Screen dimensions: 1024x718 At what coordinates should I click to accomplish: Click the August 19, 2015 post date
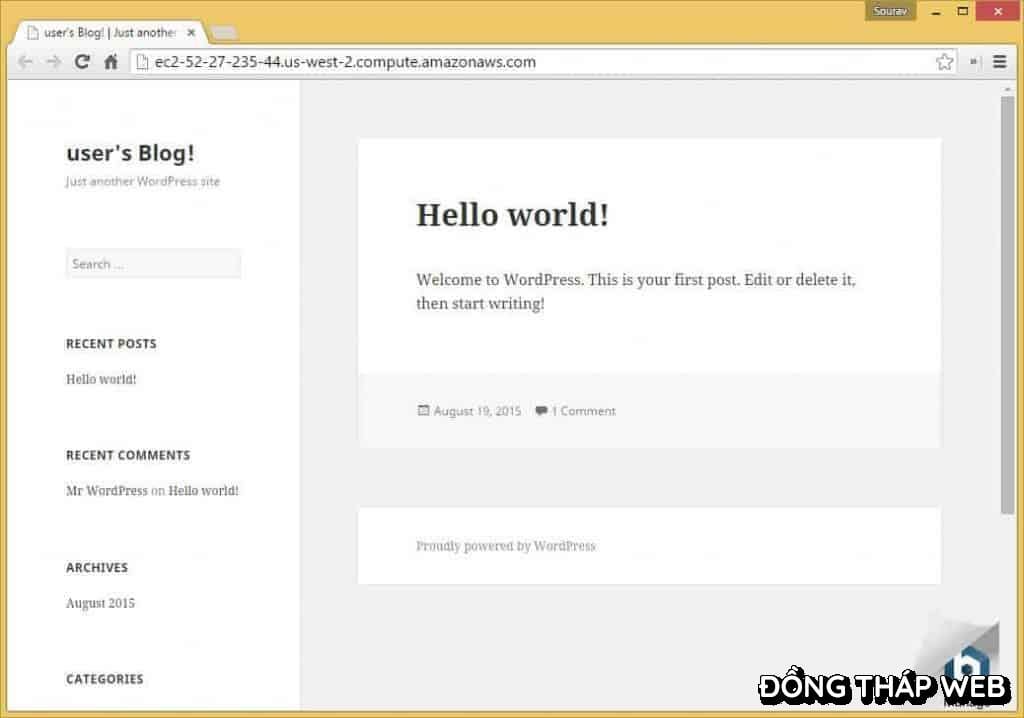tap(477, 411)
